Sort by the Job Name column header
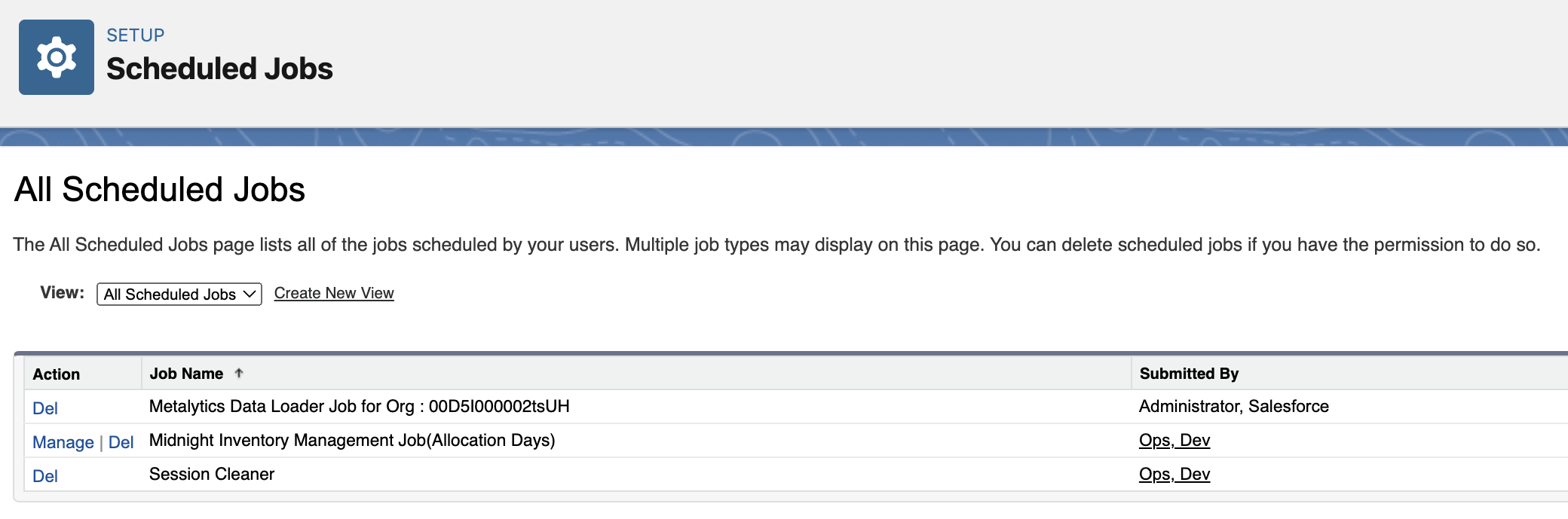Screen dimensions: 1568x519 (x=186, y=374)
